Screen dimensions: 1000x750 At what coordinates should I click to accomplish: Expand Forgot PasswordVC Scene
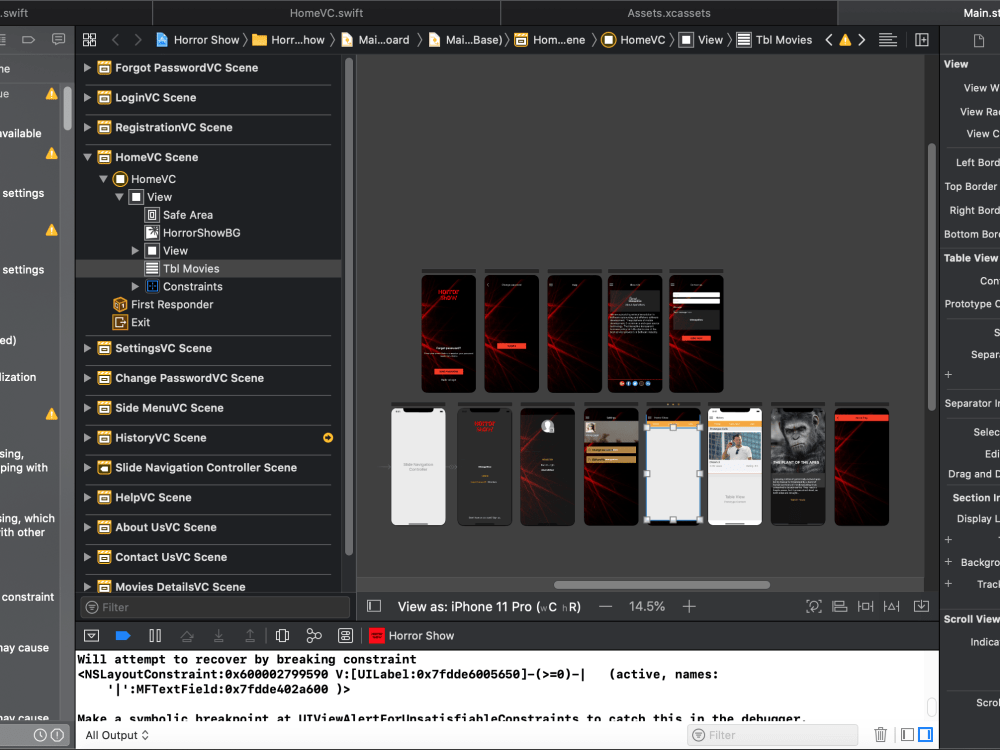pyautogui.click(x=87, y=68)
